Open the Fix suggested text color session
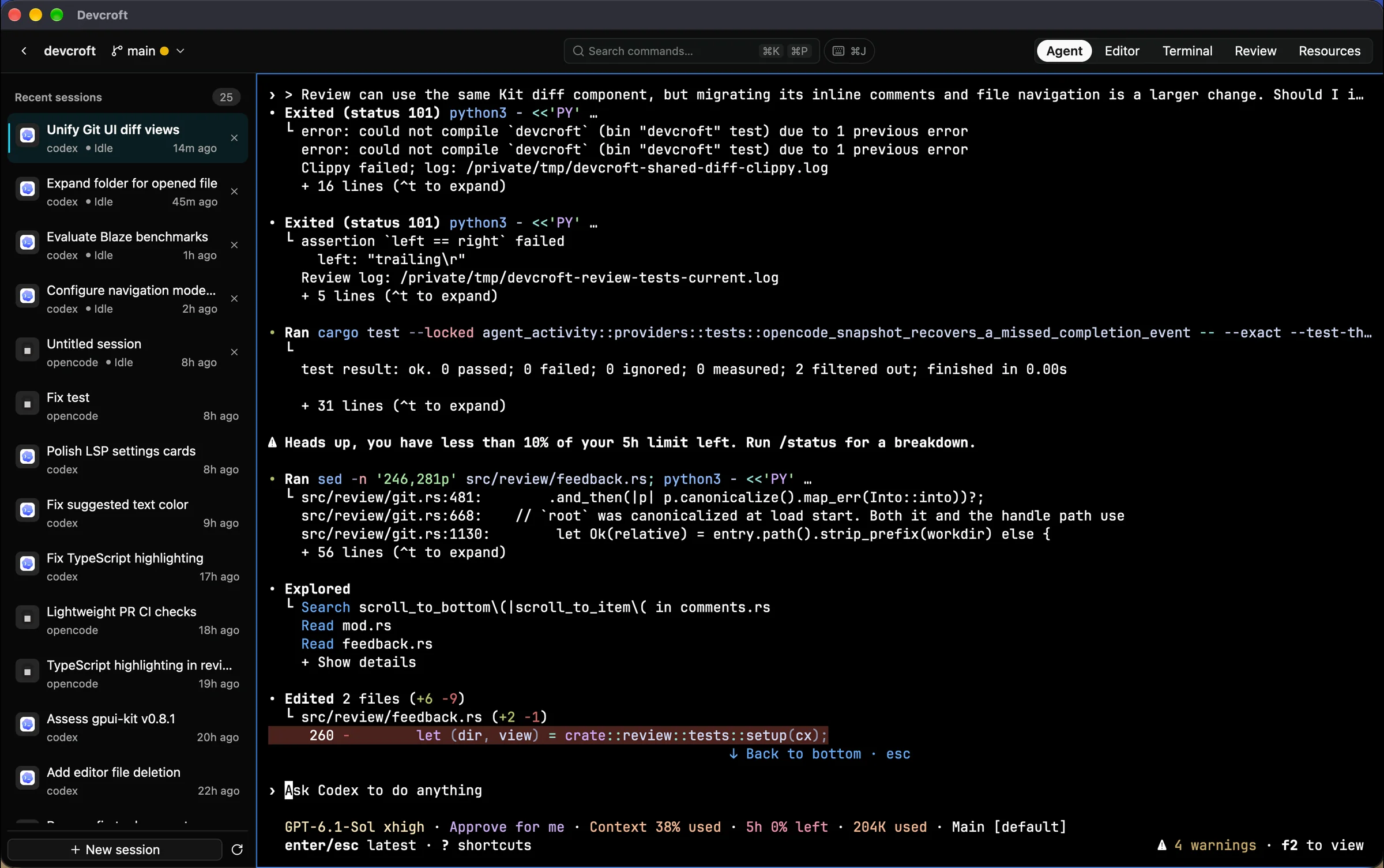This screenshot has height=868, width=1384. point(127,513)
